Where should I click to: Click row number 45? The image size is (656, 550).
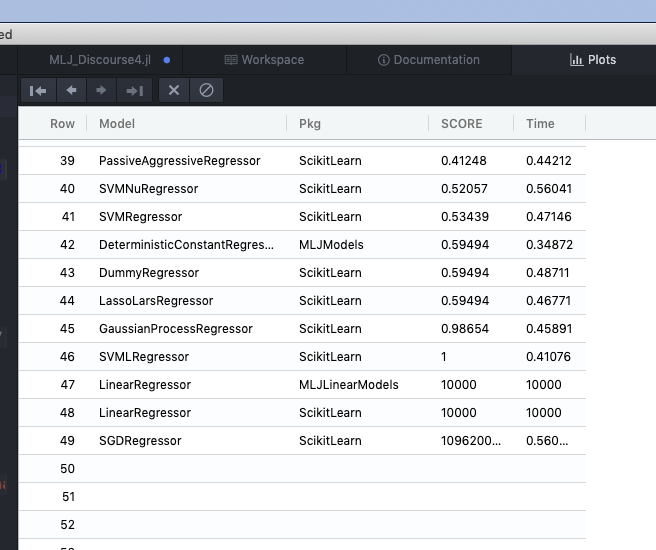[67, 329]
